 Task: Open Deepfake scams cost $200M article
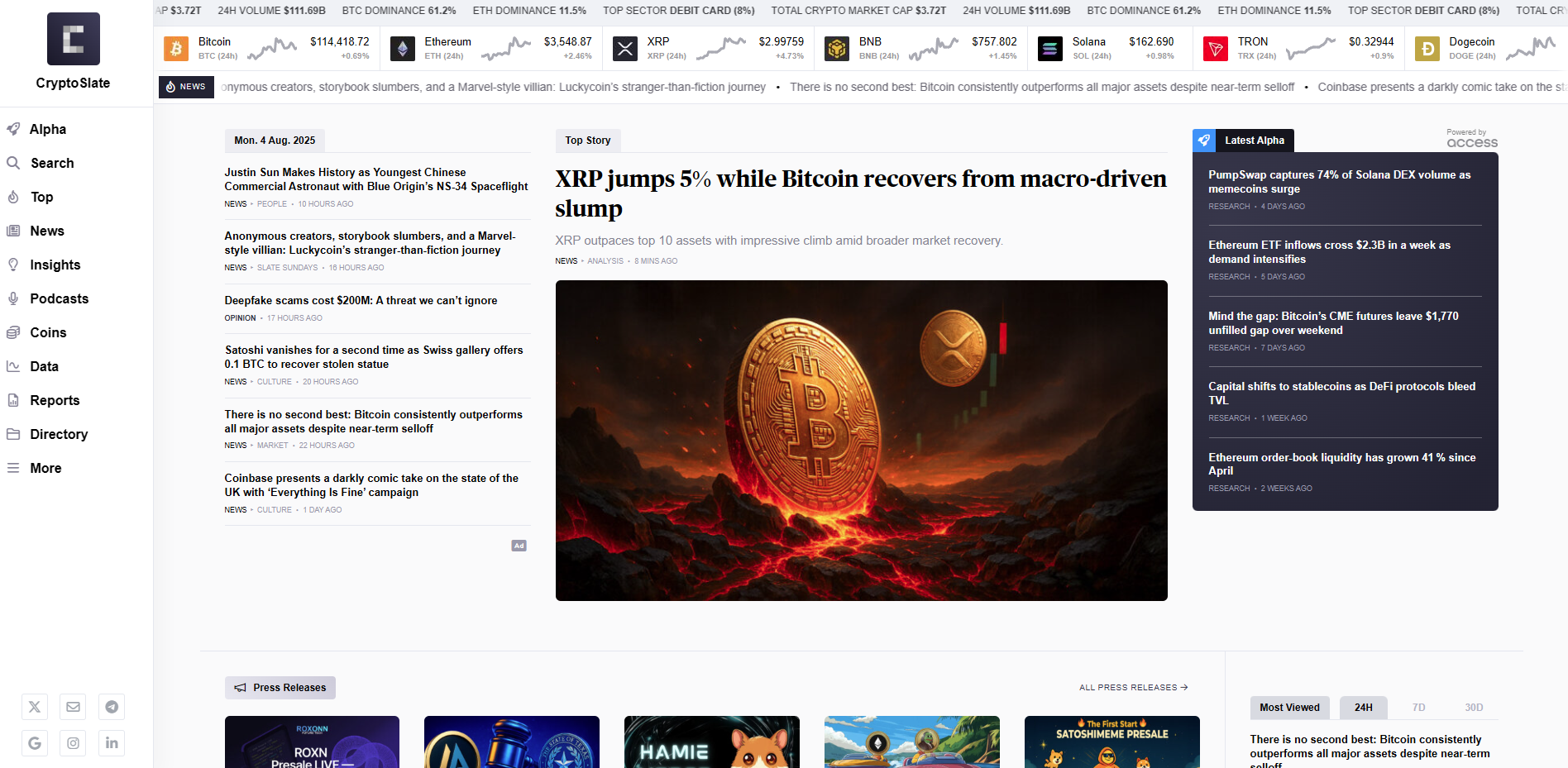tap(361, 301)
